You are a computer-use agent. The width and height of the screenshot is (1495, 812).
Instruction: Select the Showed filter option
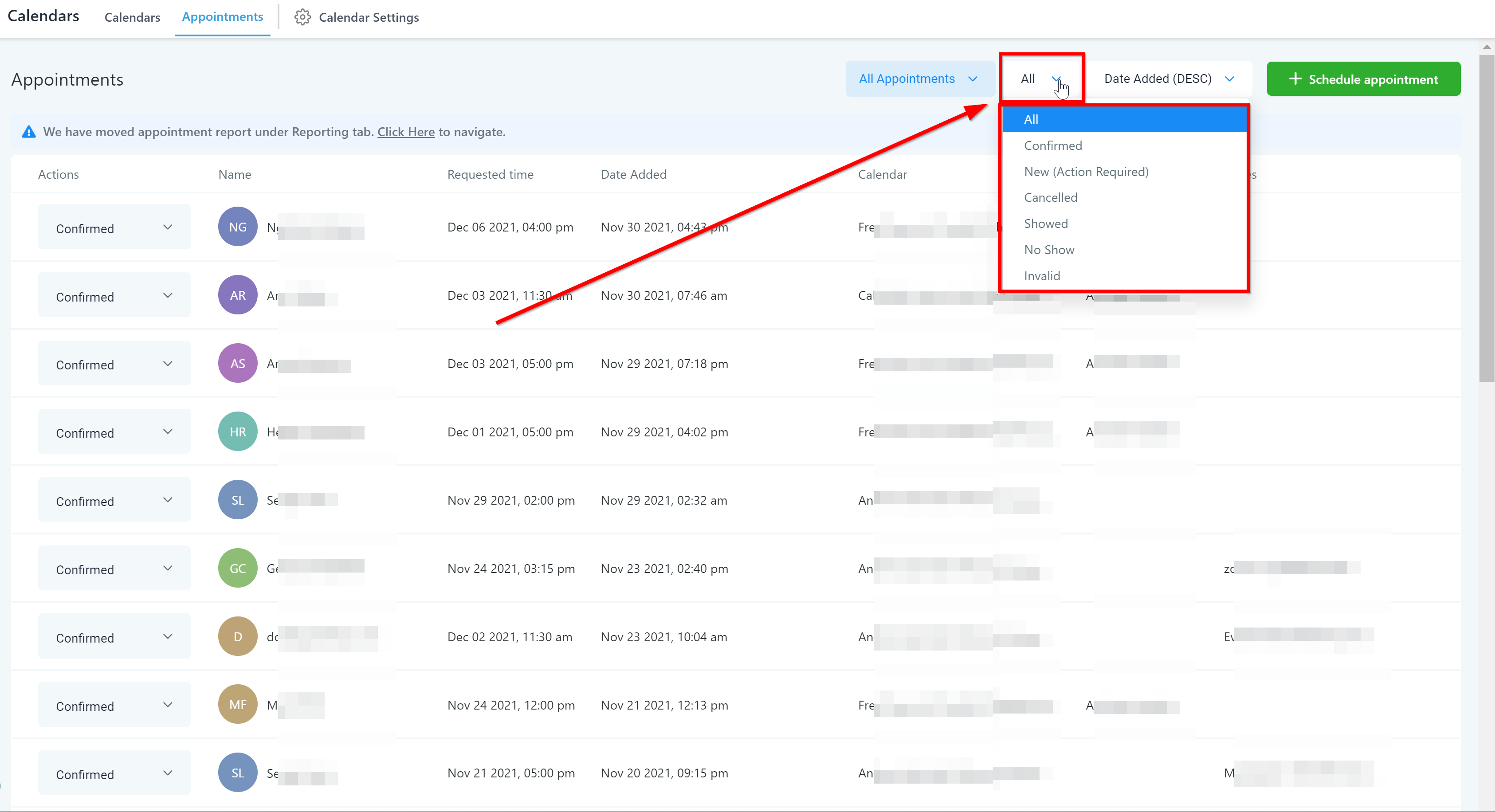pyautogui.click(x=1045, y=224)
